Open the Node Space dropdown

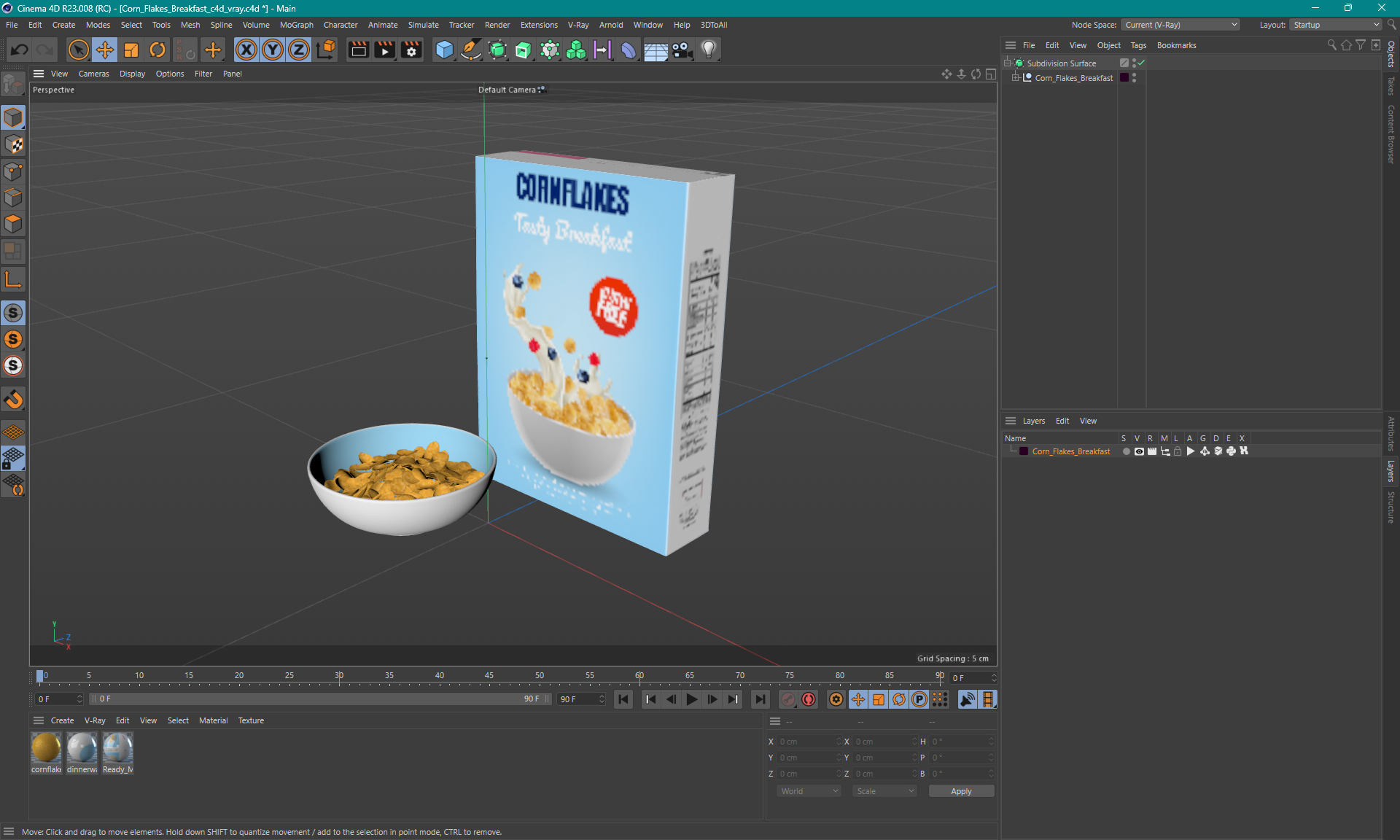pos(1180,25)
